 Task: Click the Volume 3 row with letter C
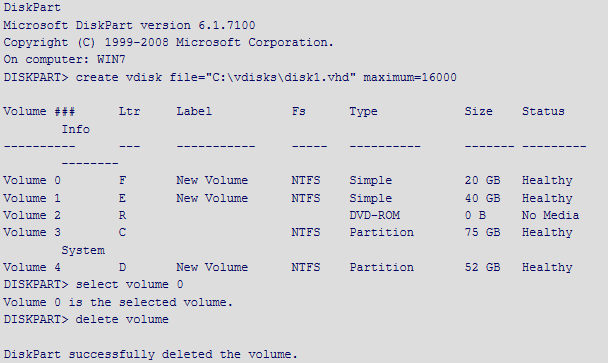(x=288, y=232)
